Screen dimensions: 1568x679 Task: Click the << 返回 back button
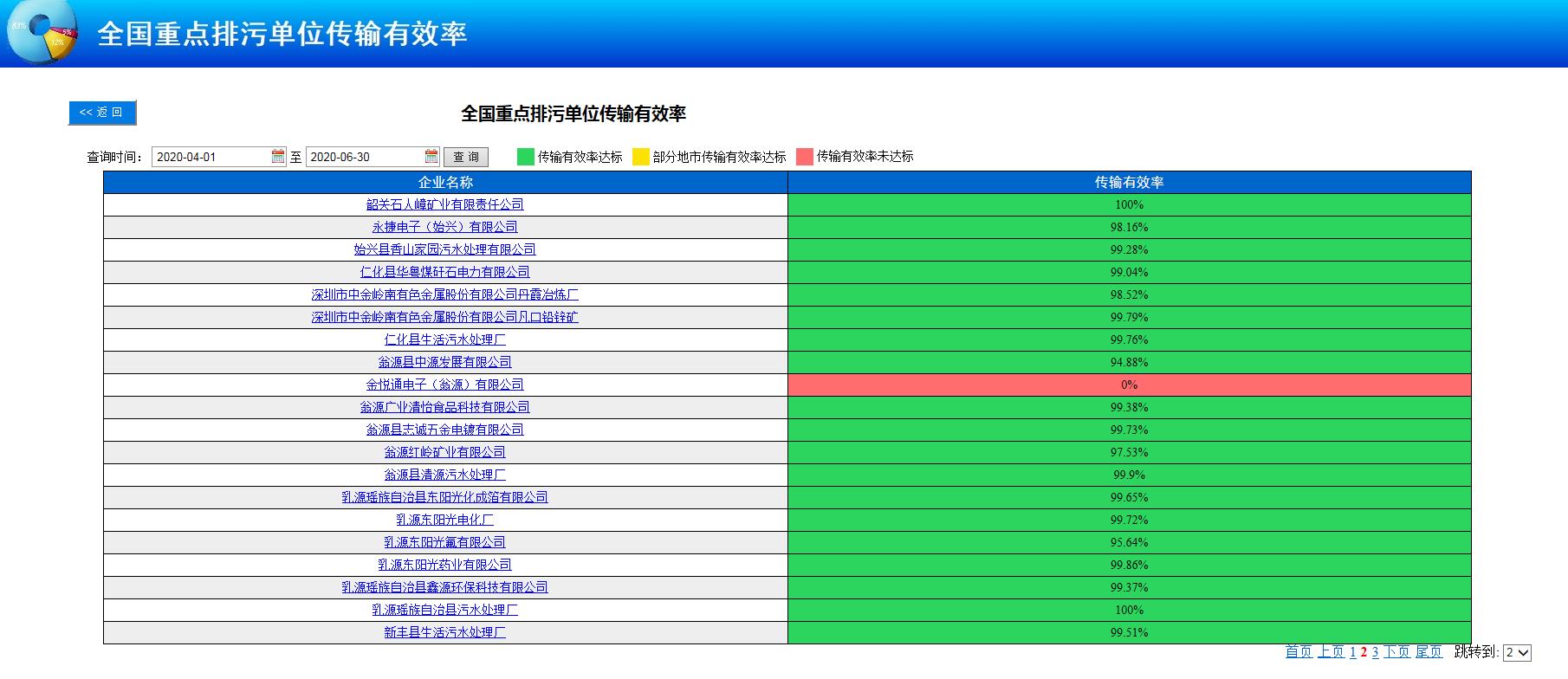point(101,113)
